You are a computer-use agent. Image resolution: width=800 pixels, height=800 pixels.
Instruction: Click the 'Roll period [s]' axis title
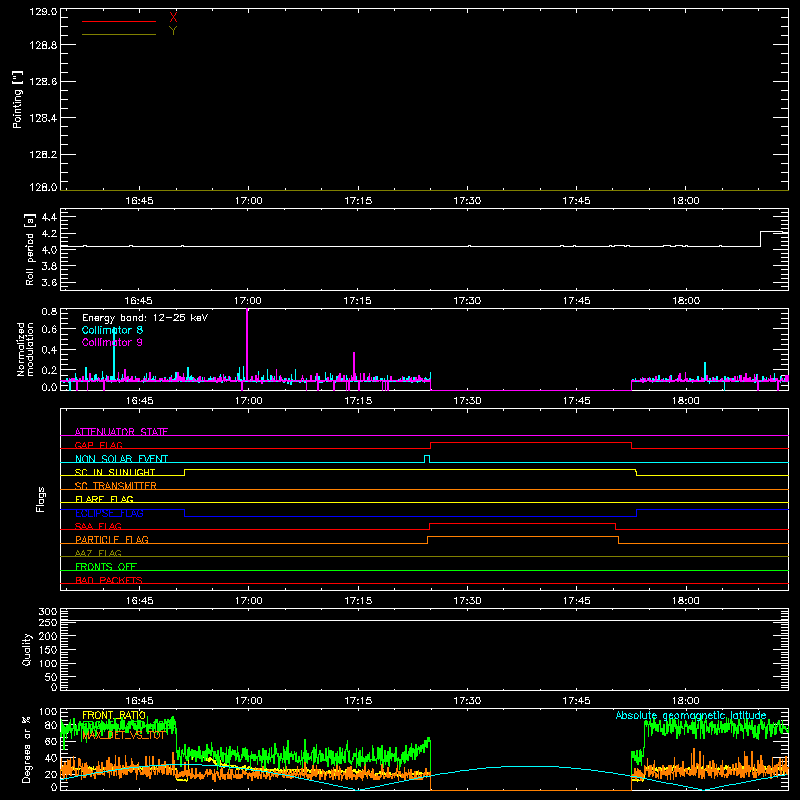(30, 249)
